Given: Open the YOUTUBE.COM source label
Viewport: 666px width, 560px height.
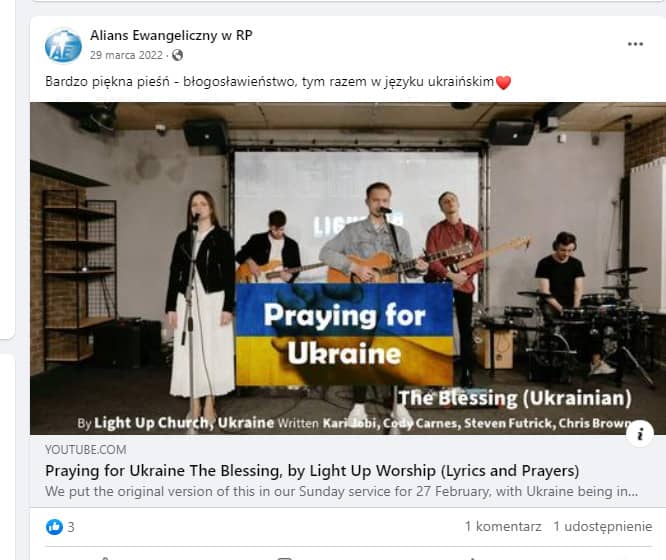Looking at the screenshot, I should [x=86, y=450].
